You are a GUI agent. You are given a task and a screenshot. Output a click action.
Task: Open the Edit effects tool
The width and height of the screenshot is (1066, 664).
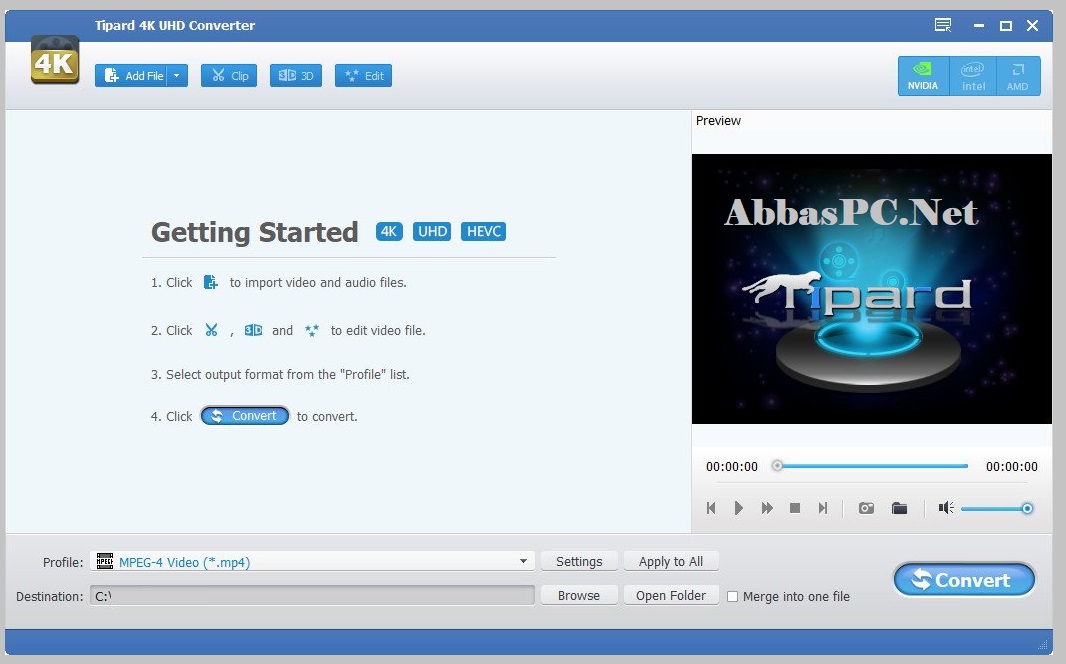pos(363,75)
